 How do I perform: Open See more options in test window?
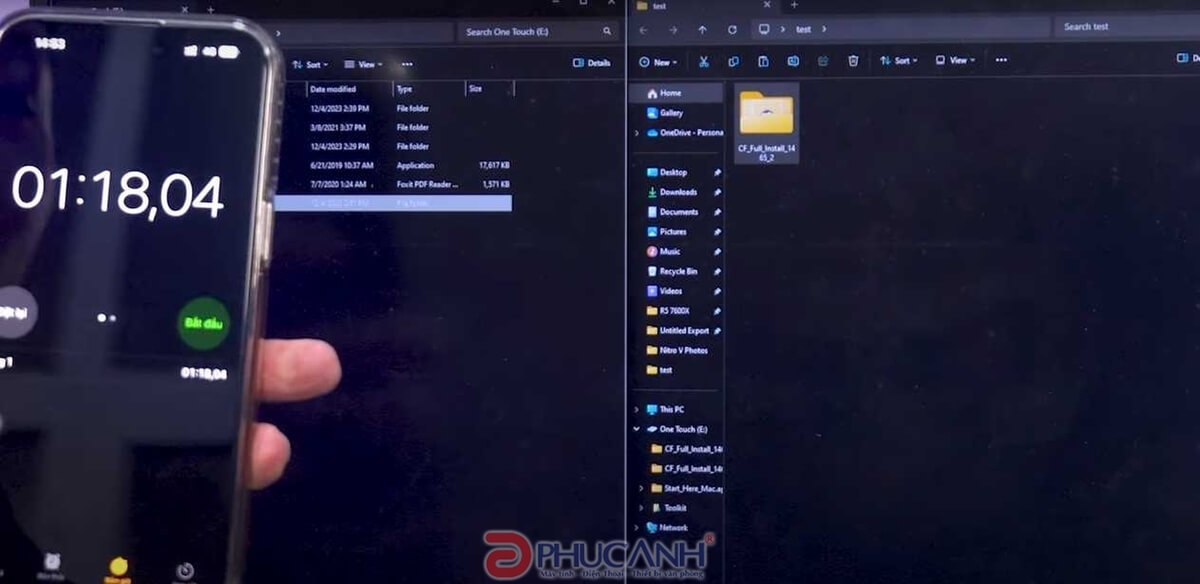coord(1001,61)
